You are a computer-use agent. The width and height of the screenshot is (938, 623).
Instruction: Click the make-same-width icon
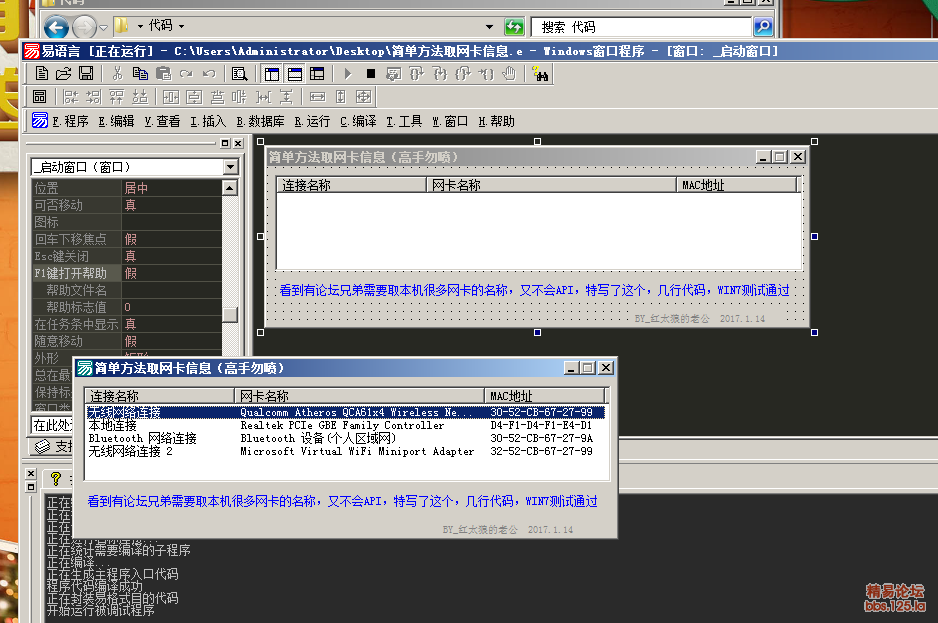tap(317, 96)
